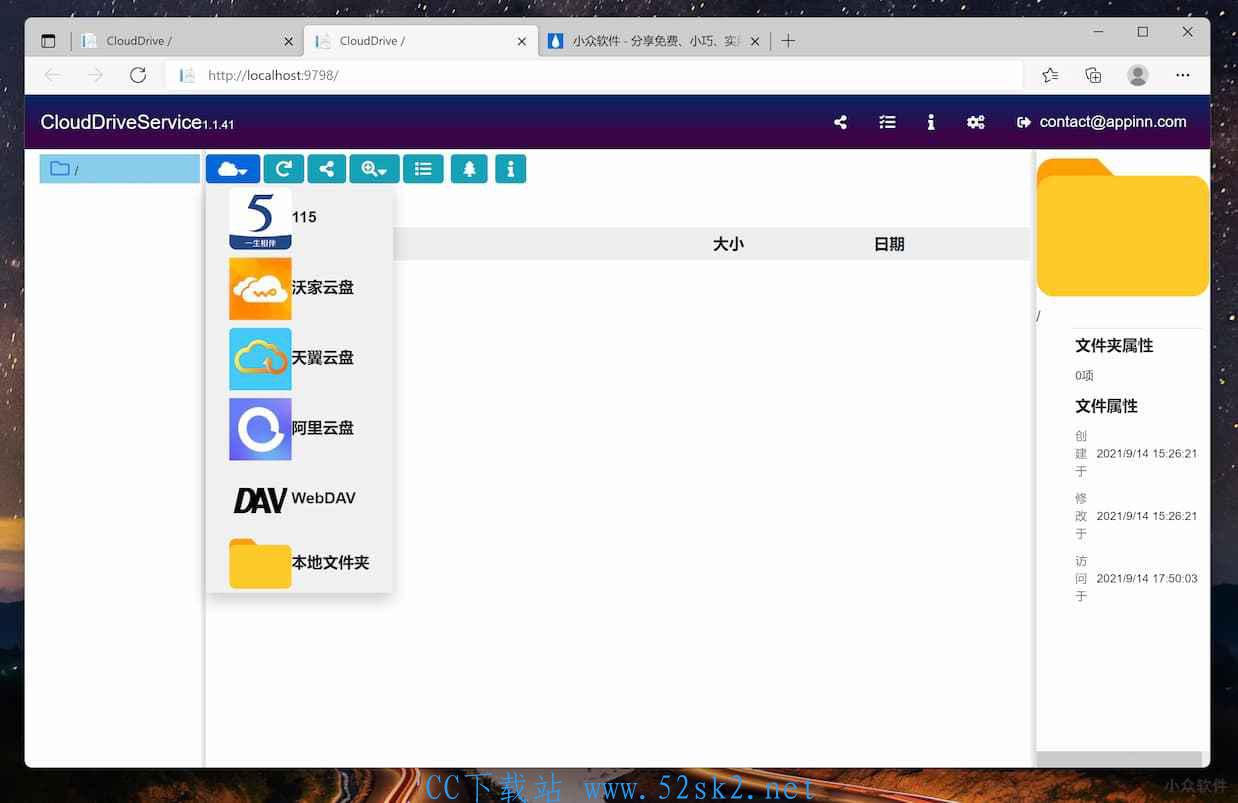Click the browser forward arrow
The height and width of the screenshot is (803, 1238).
tap(95, 75)
